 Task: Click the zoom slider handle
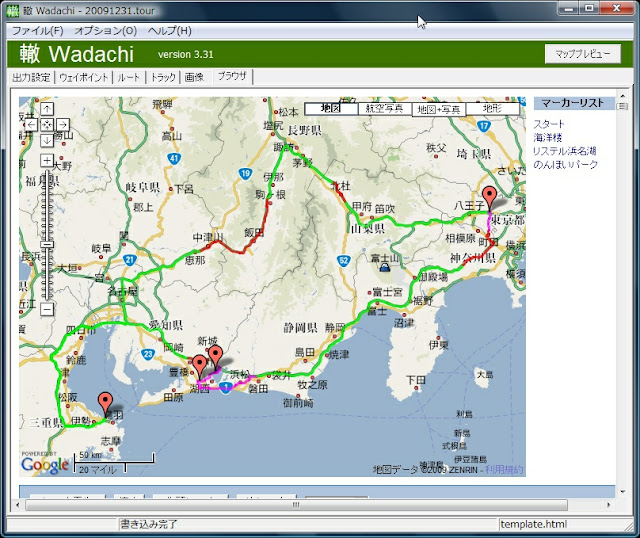[x=47, y=245]
